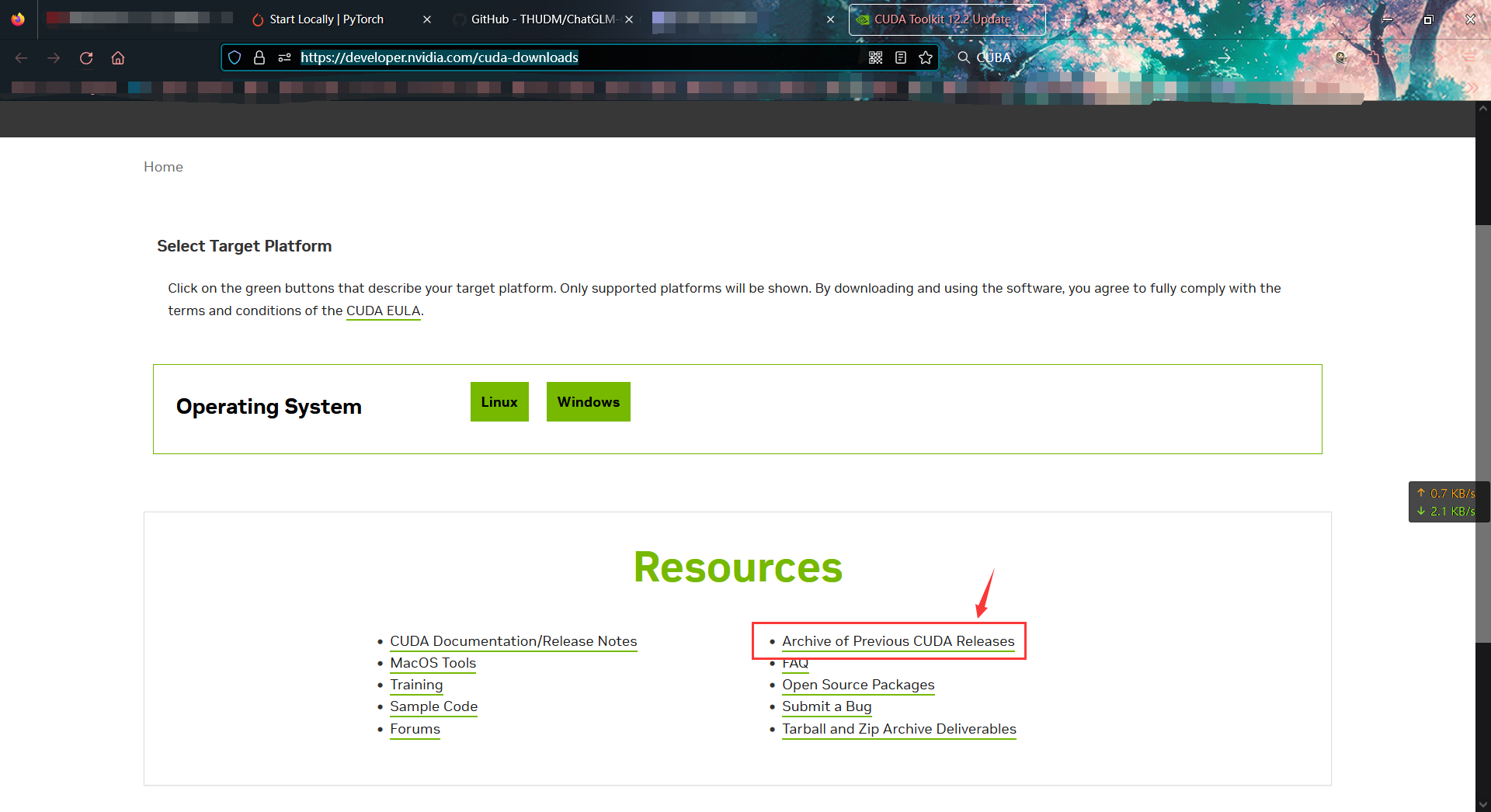Go forward to the next page
Image resolution: width=1491 pixels, height=812 pixels.
pos(54,57)
